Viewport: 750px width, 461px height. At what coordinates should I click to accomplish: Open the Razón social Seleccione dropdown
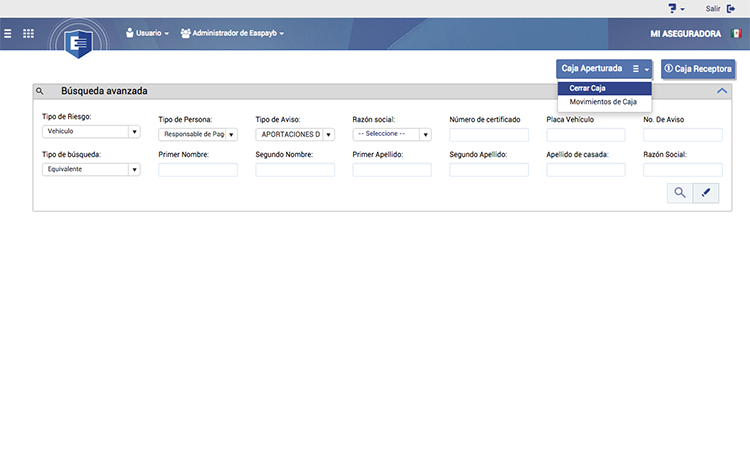[x=392, y=134]
